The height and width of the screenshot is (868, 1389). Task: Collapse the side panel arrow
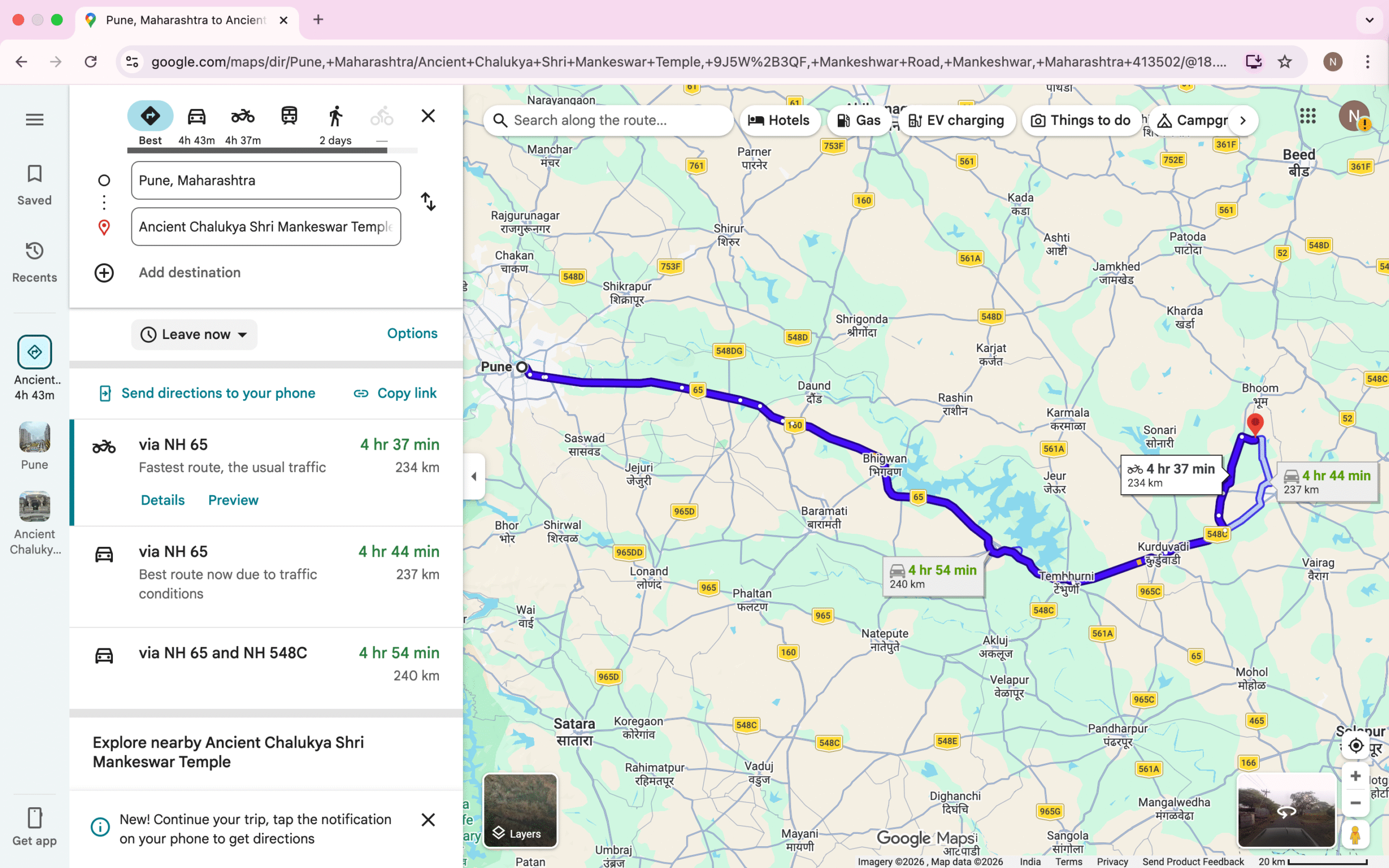pos(474,476)
